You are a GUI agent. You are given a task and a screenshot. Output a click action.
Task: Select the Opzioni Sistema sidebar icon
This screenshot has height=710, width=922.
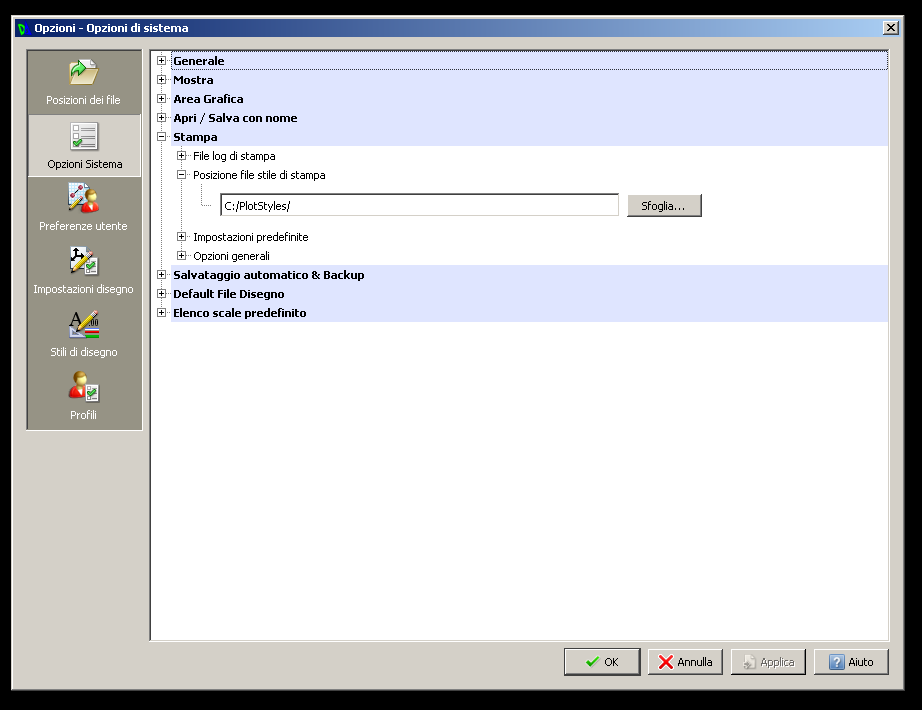click(84, 137)
